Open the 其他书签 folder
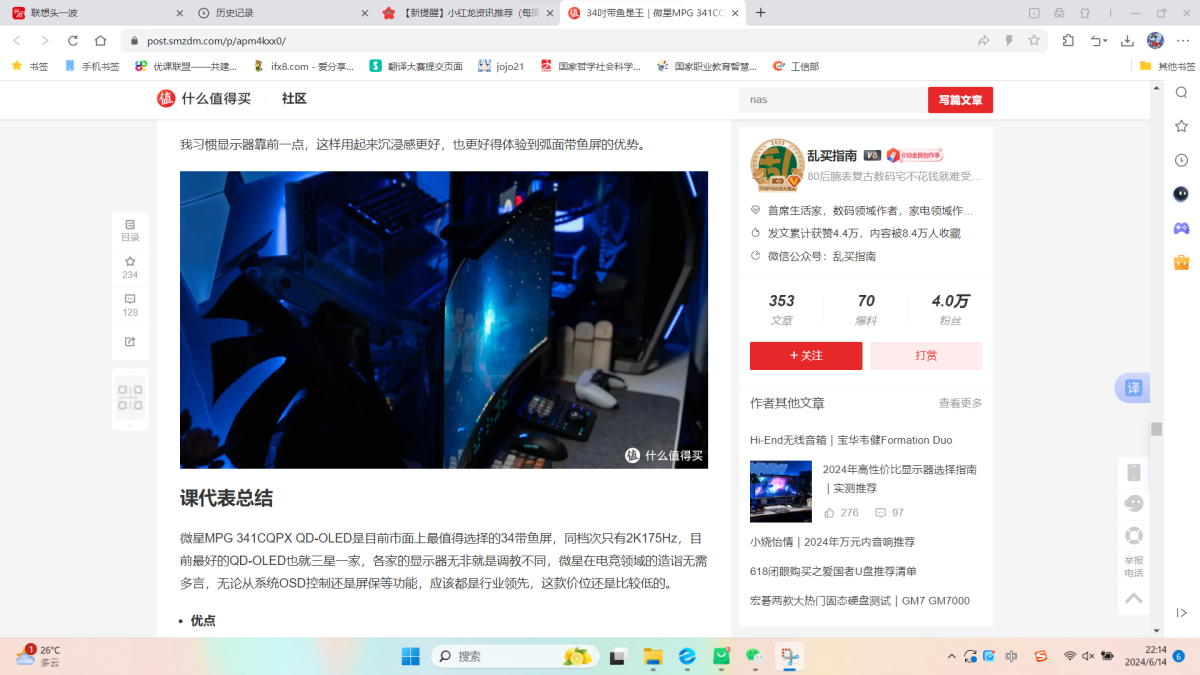The width and height of the screenshot is (1200, 675). 1167,67
